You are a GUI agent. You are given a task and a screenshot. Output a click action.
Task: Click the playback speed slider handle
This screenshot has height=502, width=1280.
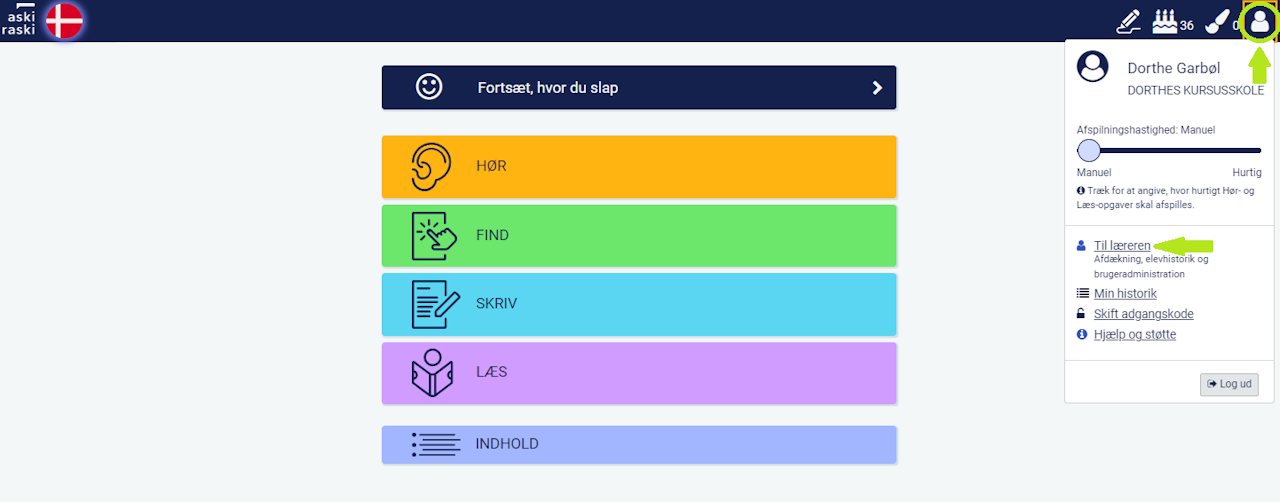1089,151
